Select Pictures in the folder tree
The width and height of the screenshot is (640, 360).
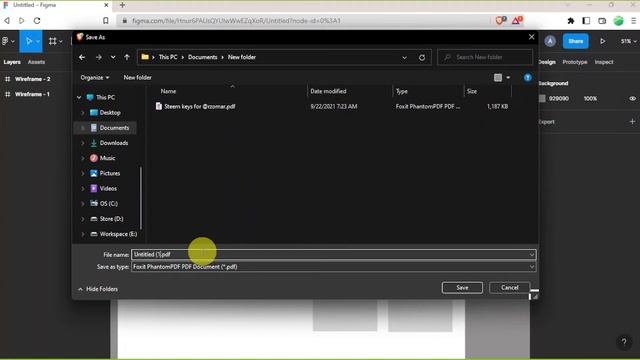click(x=110, y=173)
